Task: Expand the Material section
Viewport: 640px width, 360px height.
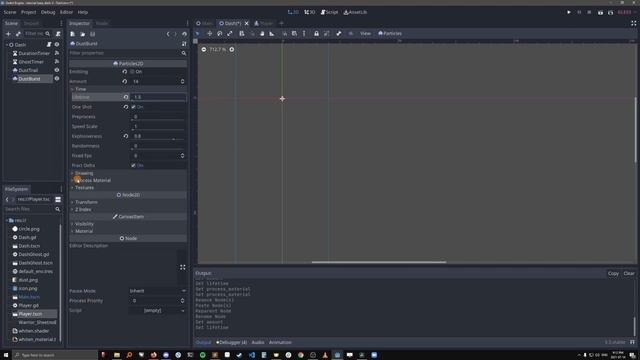Action: click(x=128, y=231)
